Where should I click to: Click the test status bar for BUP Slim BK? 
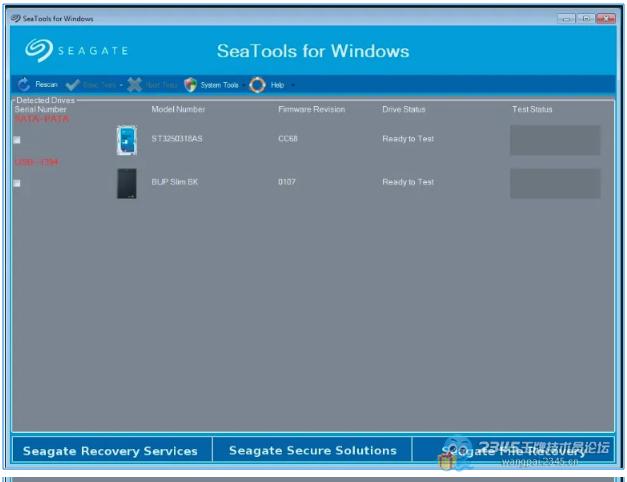point(555,183)
